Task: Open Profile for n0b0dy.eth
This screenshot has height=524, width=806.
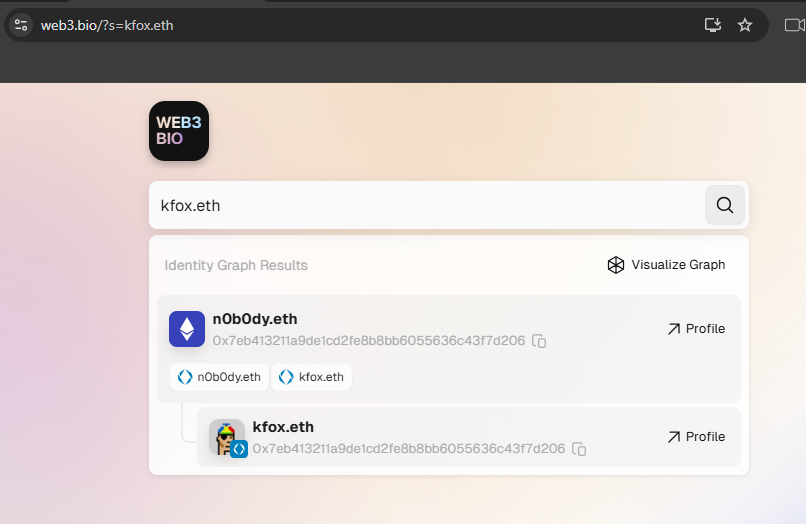Action: [696, 329]
